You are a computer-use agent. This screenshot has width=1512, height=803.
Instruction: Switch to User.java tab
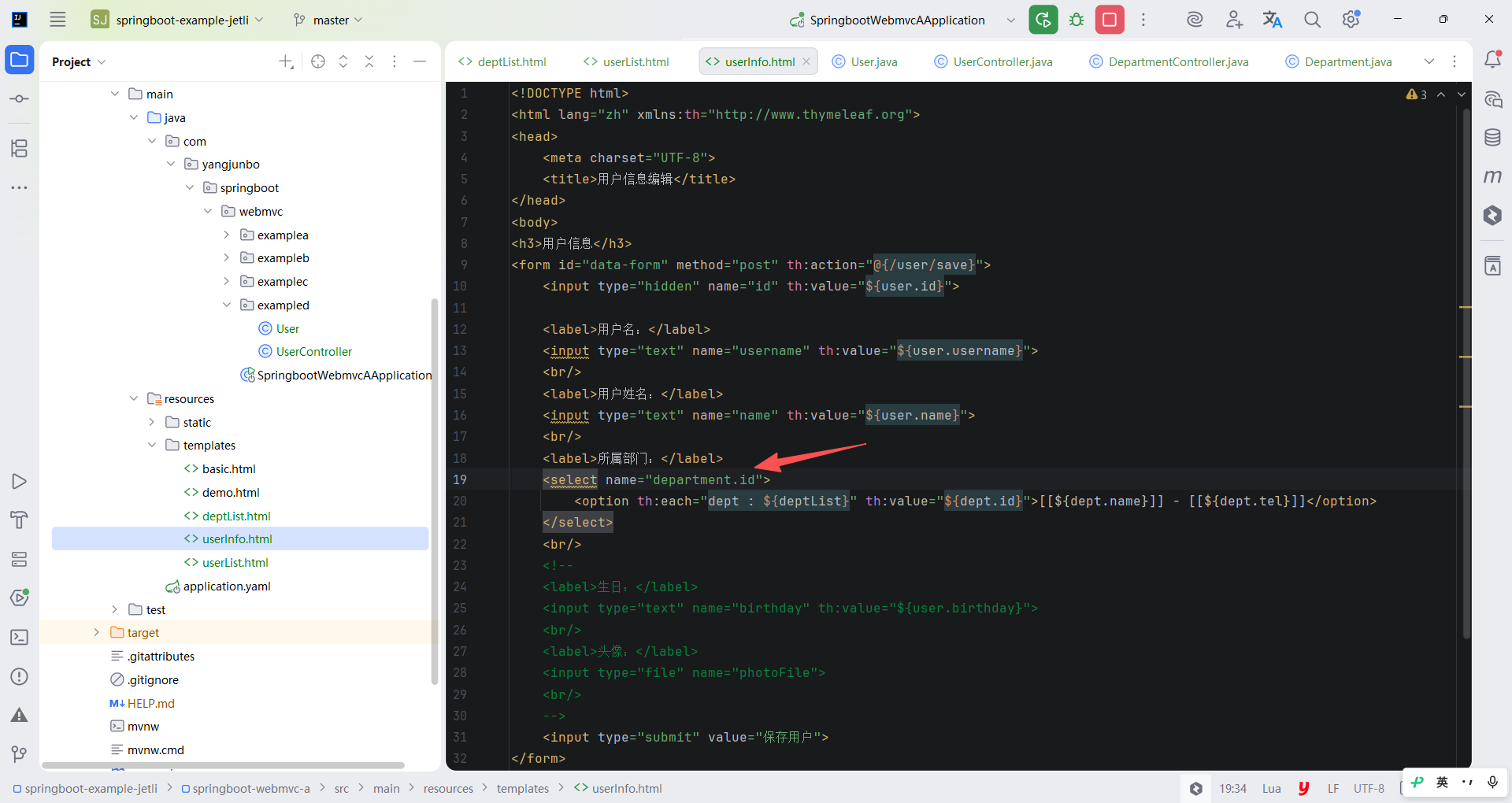[865, 61]
